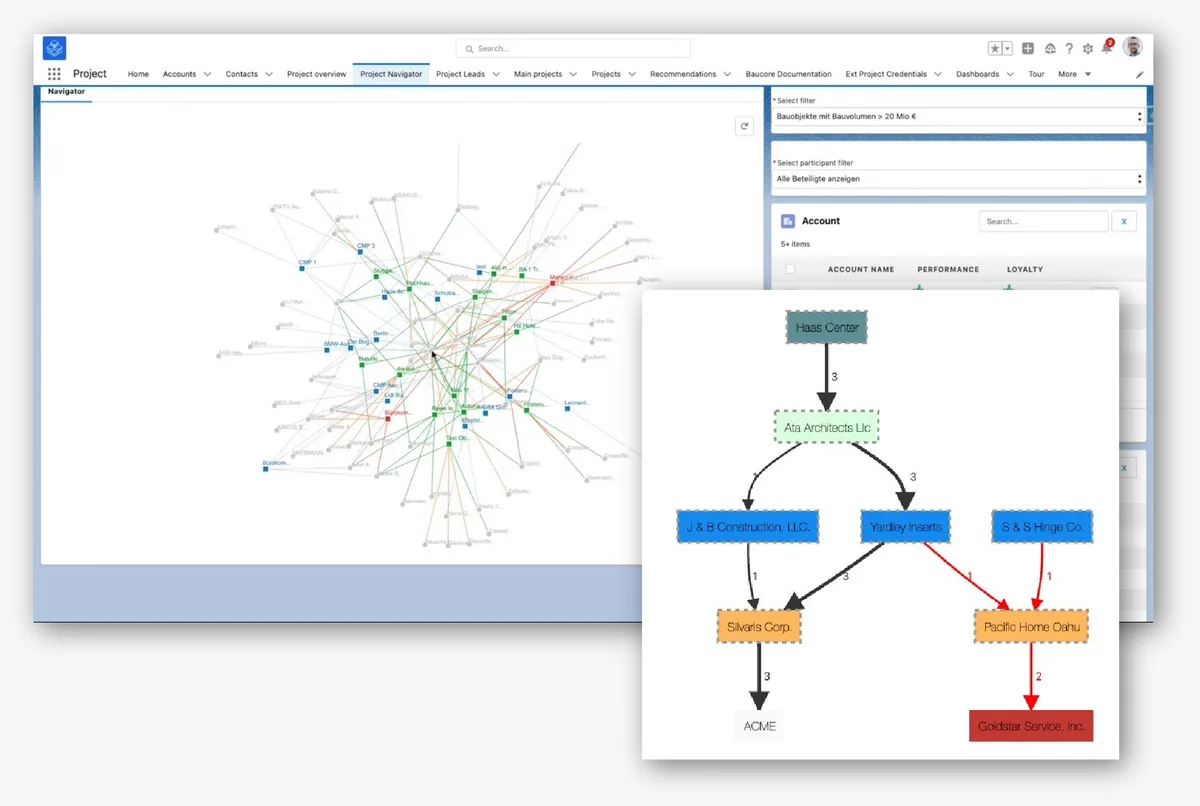This screenshot has width=1200, height=806.
Task: Open the Setup gear icon
Action: point(1088,48)
